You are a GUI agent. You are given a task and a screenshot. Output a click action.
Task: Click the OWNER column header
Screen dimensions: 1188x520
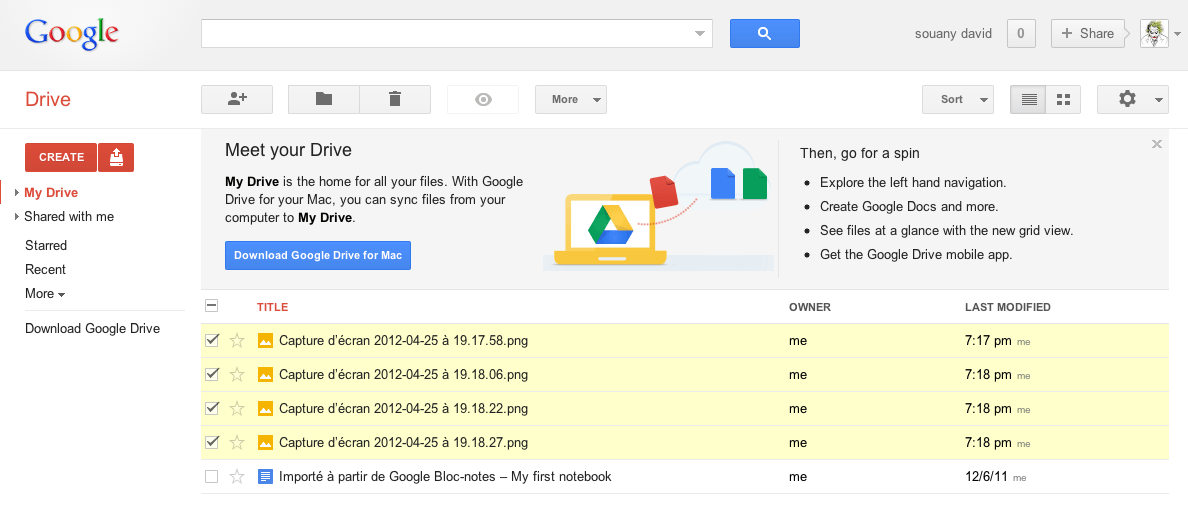point(810,307)
